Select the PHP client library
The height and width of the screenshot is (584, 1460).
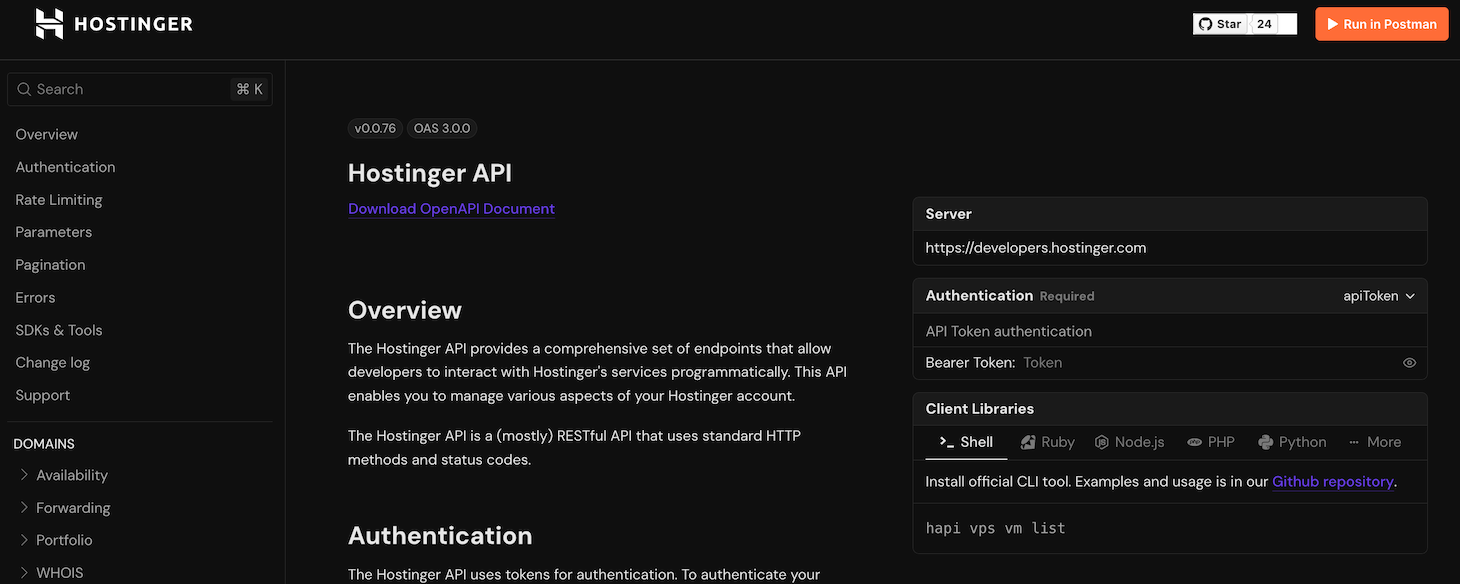1210,442
